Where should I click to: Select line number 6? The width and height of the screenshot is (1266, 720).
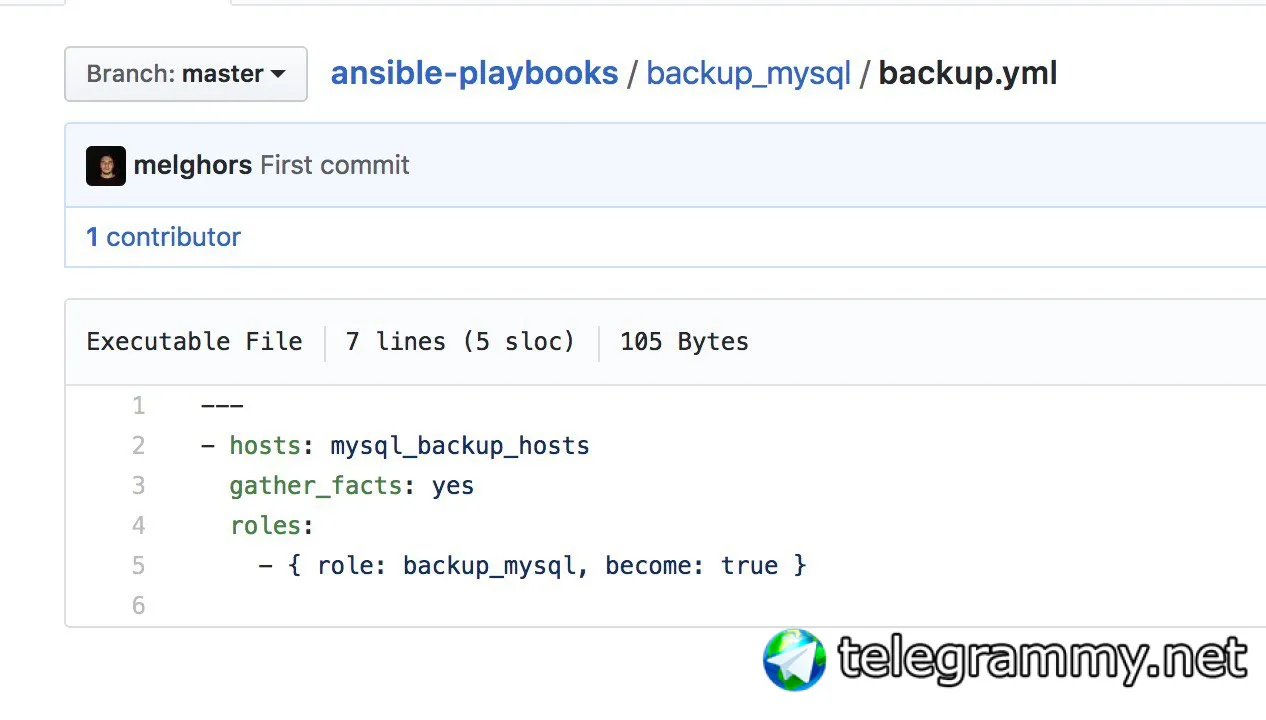(138, 606)
